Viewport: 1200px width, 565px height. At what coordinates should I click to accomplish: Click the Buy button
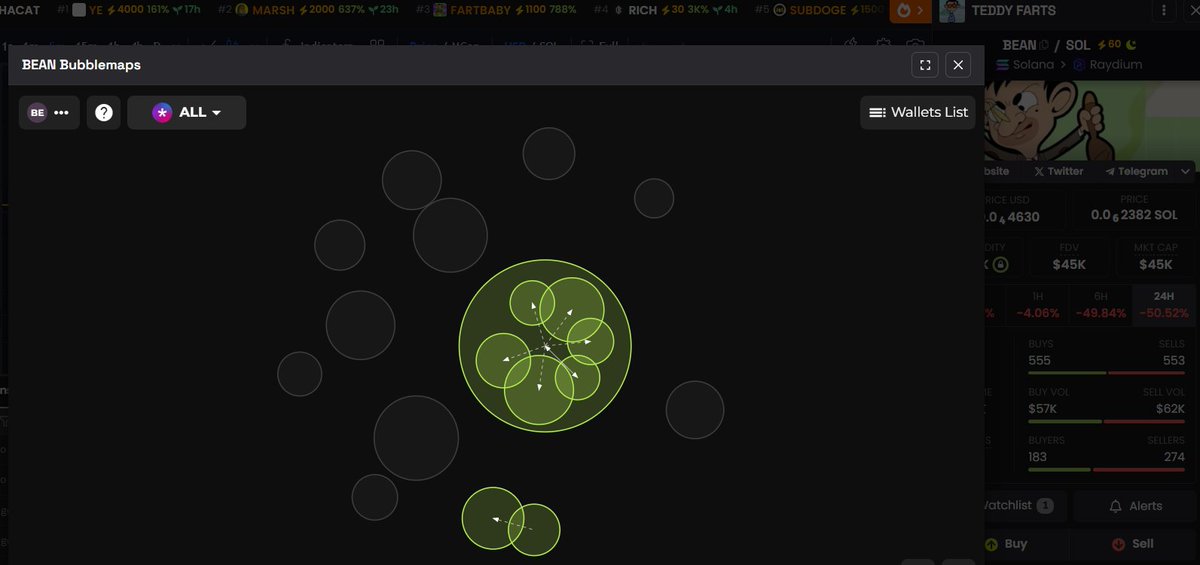click(x=1005, y=544)
